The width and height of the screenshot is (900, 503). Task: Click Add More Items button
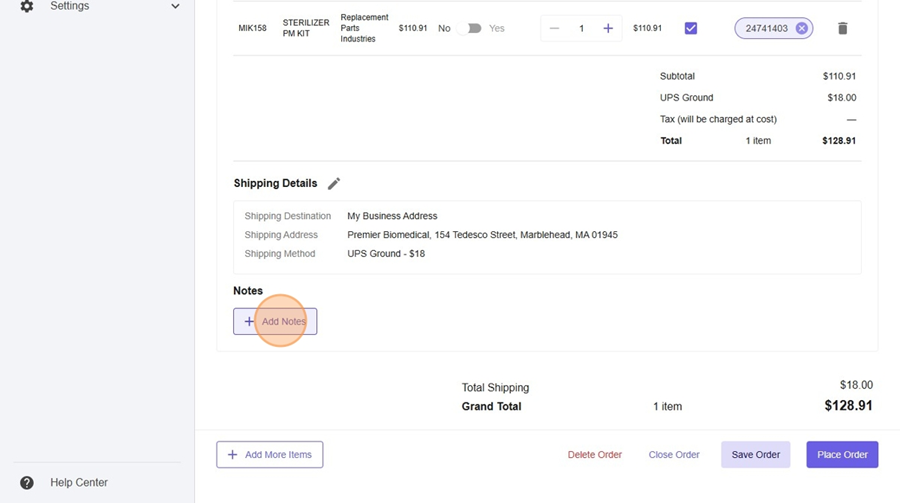270,455
